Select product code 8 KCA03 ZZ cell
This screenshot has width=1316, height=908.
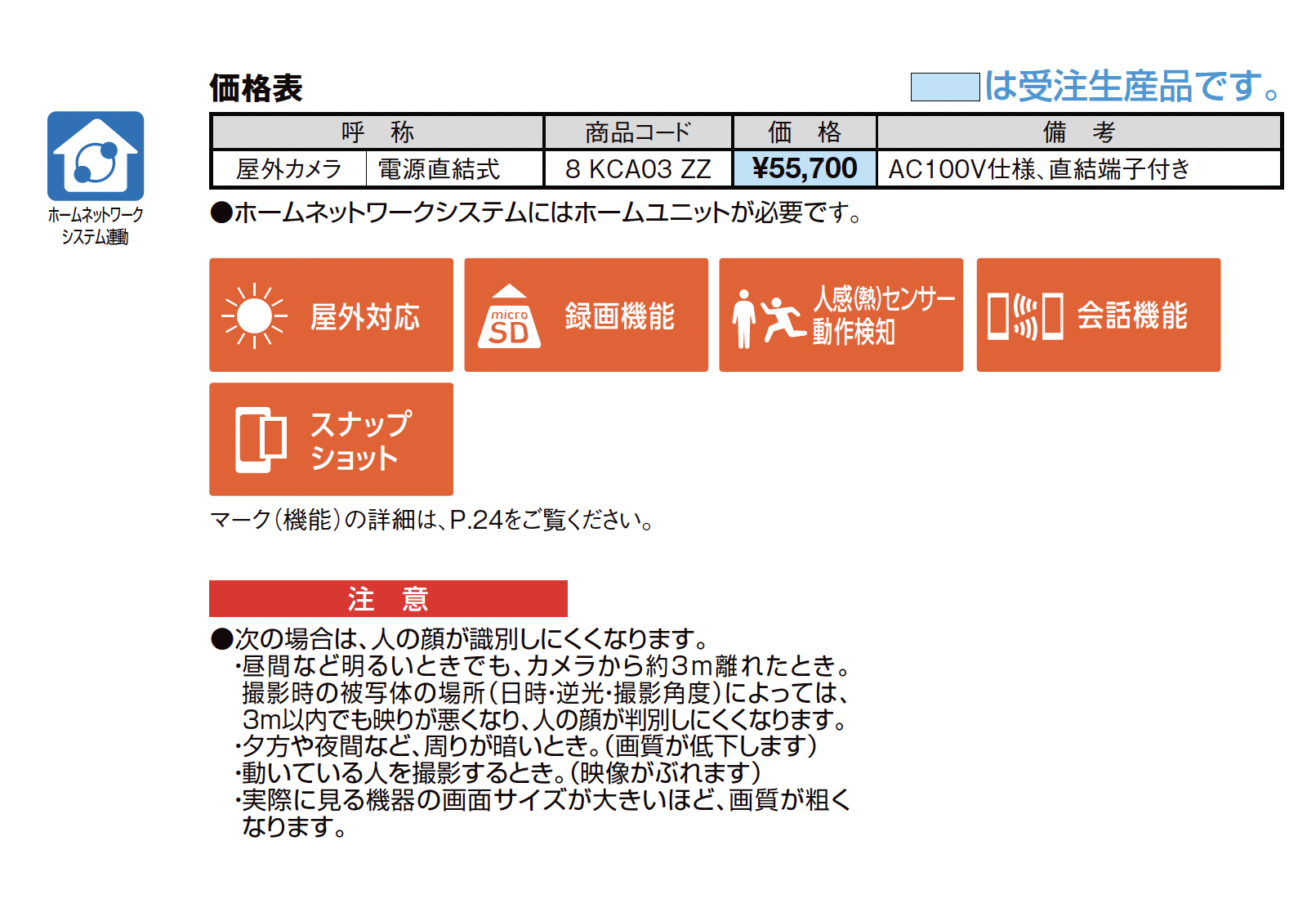pyautogui.click(x=638, y=168)
